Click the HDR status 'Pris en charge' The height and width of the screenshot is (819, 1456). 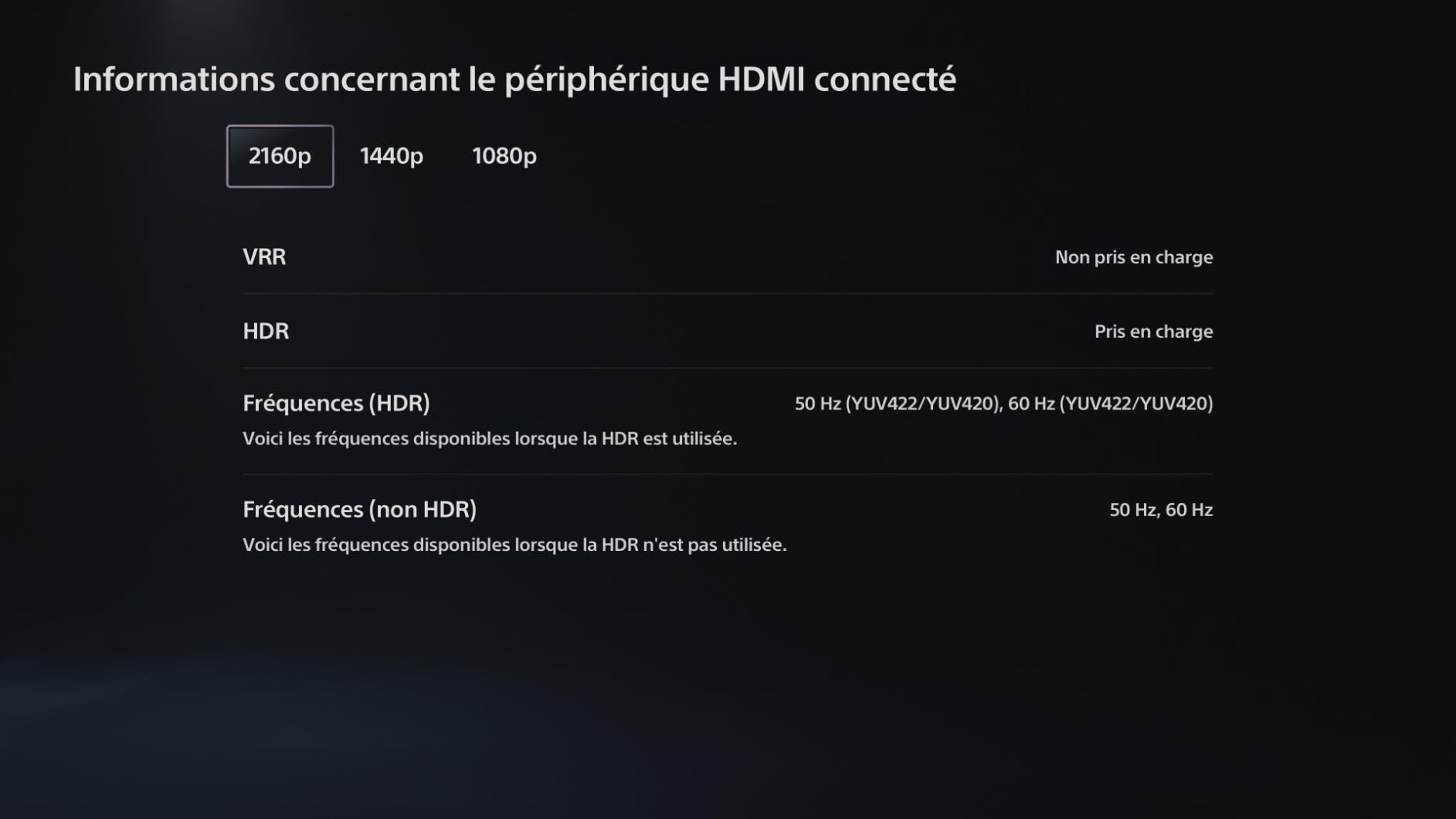(x=1153, y=331)
